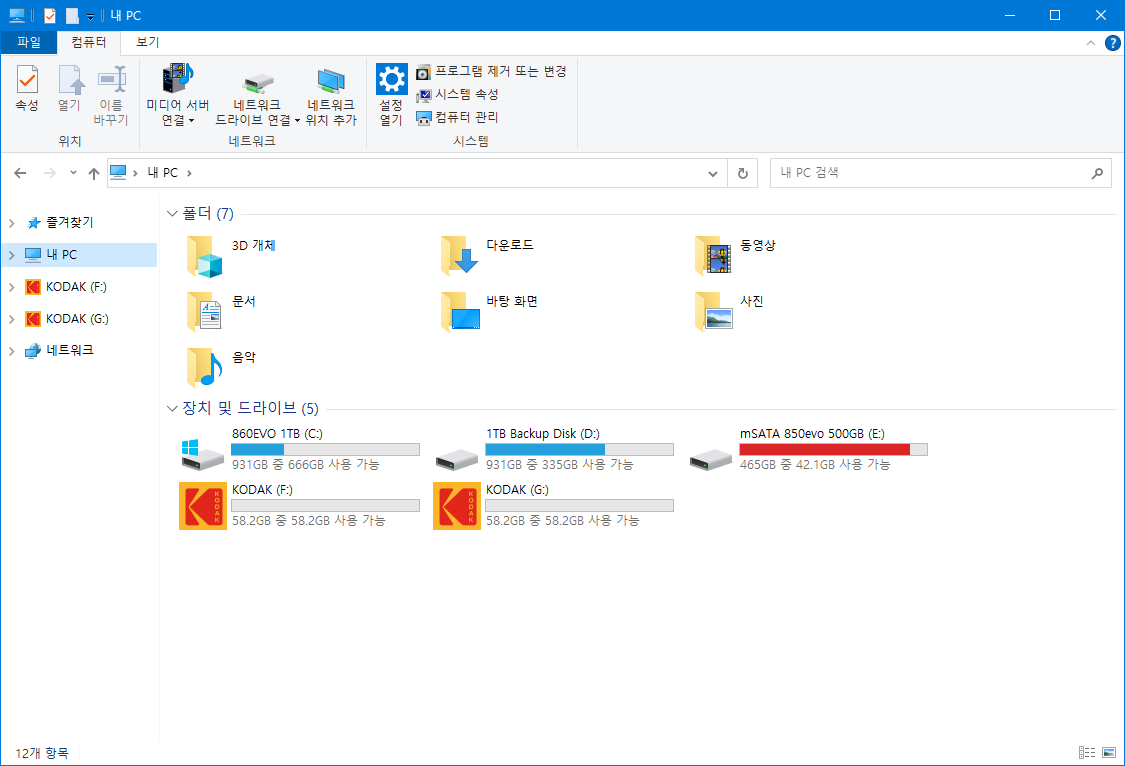Image resolution: width=1125 pixels, height=766 pixels.
Task: Refresh the 내 PC view
Action: tap(743, 174)
